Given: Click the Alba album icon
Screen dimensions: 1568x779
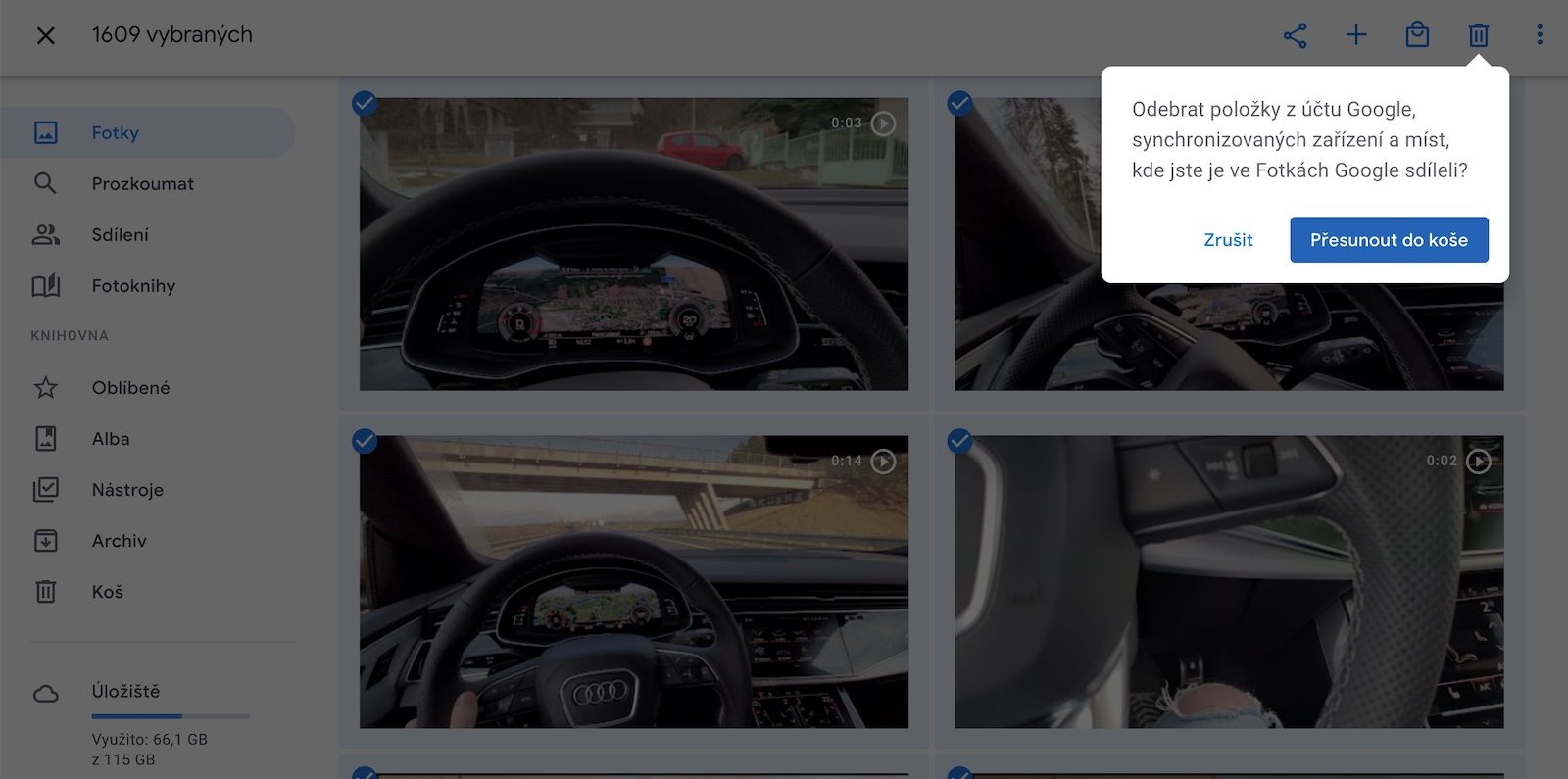Looking at the screenshot, I should 46,439.
